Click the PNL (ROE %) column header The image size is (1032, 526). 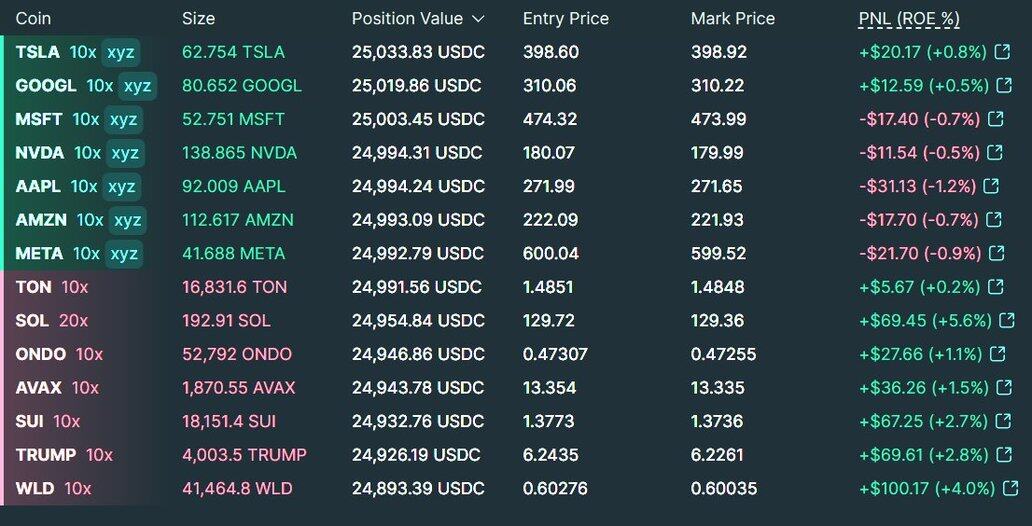point(908,19)
